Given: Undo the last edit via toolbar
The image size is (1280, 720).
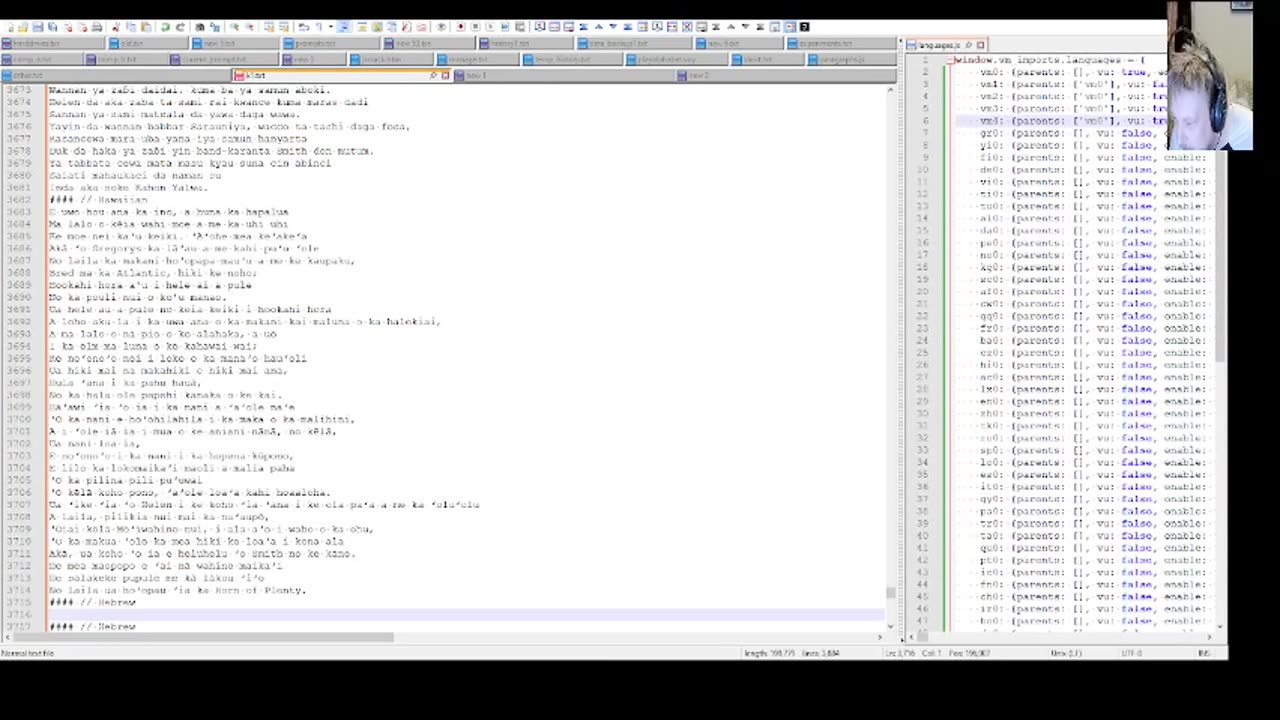Looking at the screenshot, I should (x=165, y=27).
